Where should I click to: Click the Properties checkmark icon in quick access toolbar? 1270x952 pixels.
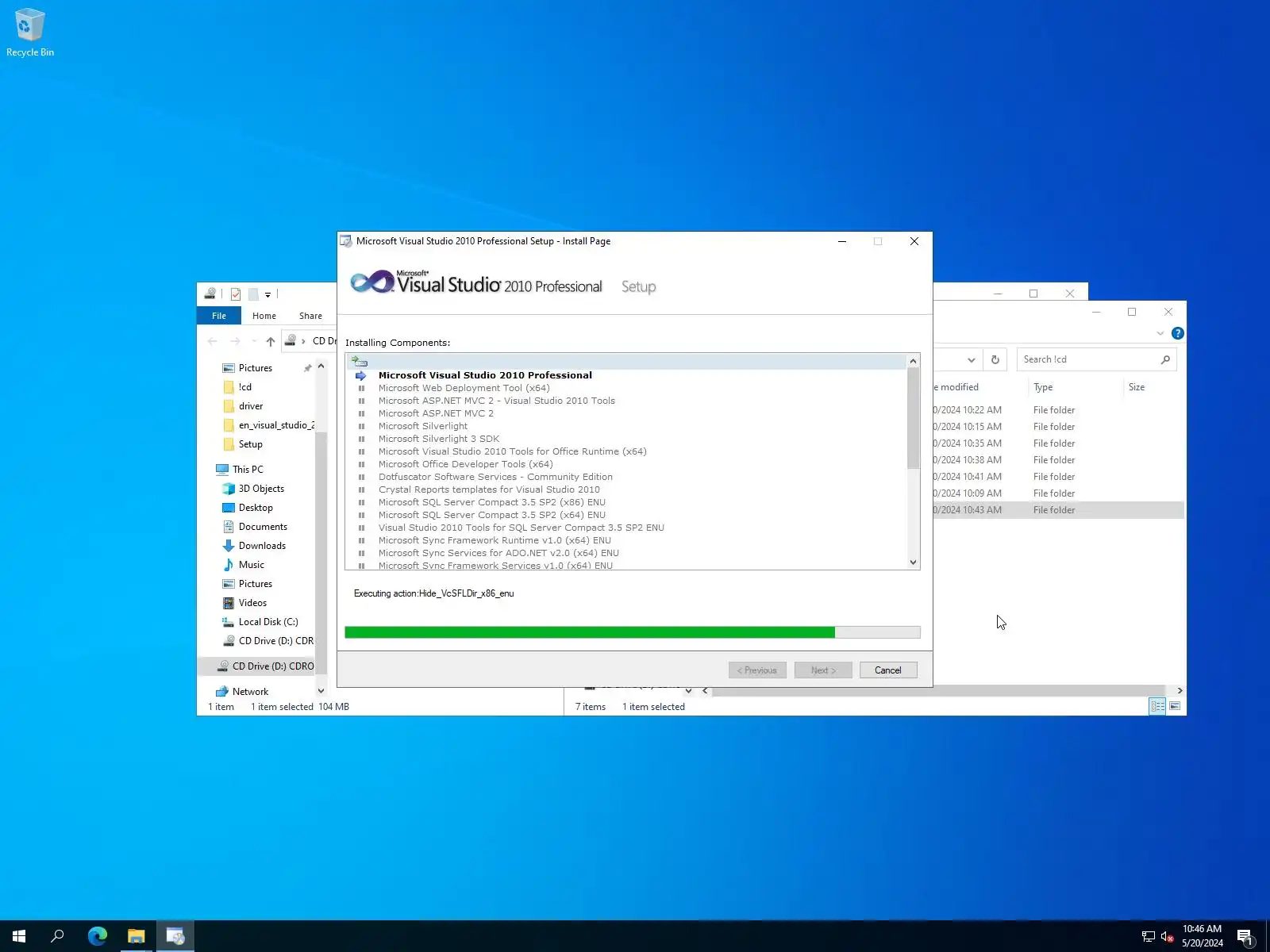[x=236, y=294]
